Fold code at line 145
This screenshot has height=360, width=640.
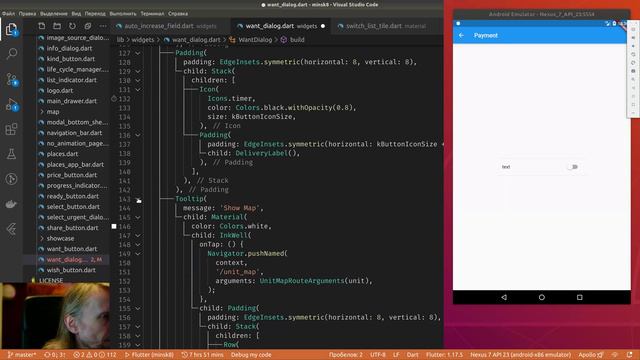click(138, 217)
